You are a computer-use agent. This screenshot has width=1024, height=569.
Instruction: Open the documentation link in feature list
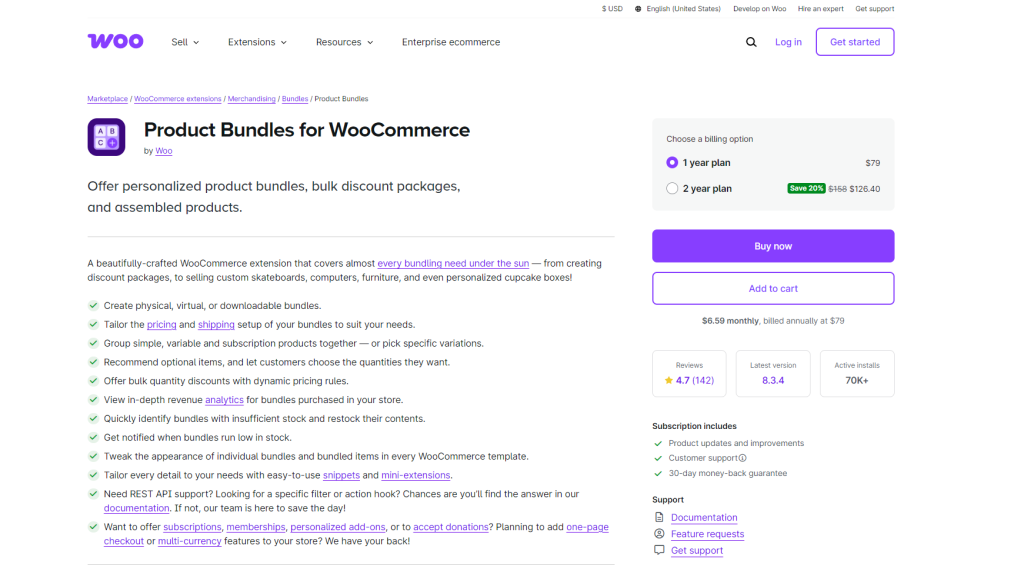pyautogui.click(x=136, y=508)
